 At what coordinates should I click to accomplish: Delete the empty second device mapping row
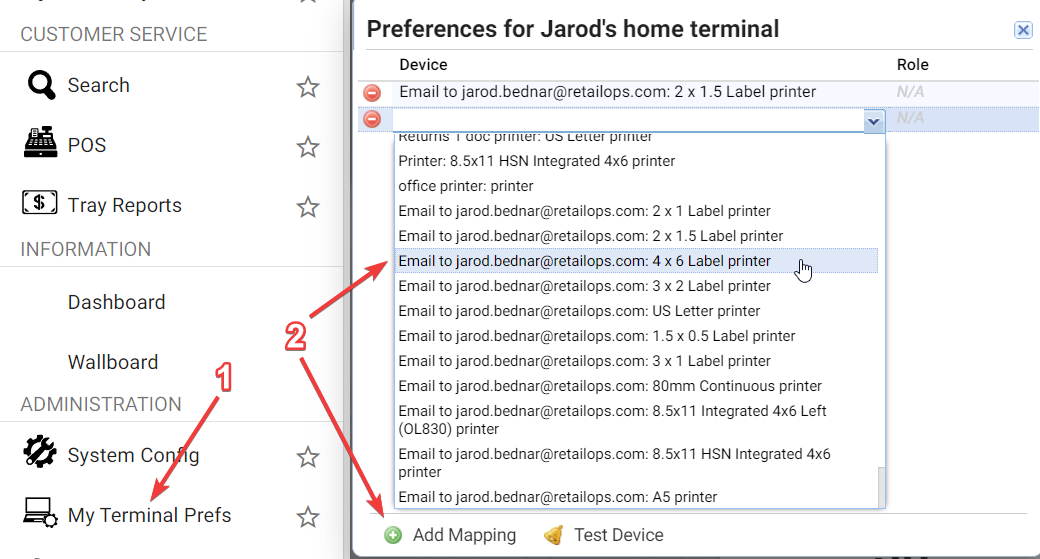[372, 119]
